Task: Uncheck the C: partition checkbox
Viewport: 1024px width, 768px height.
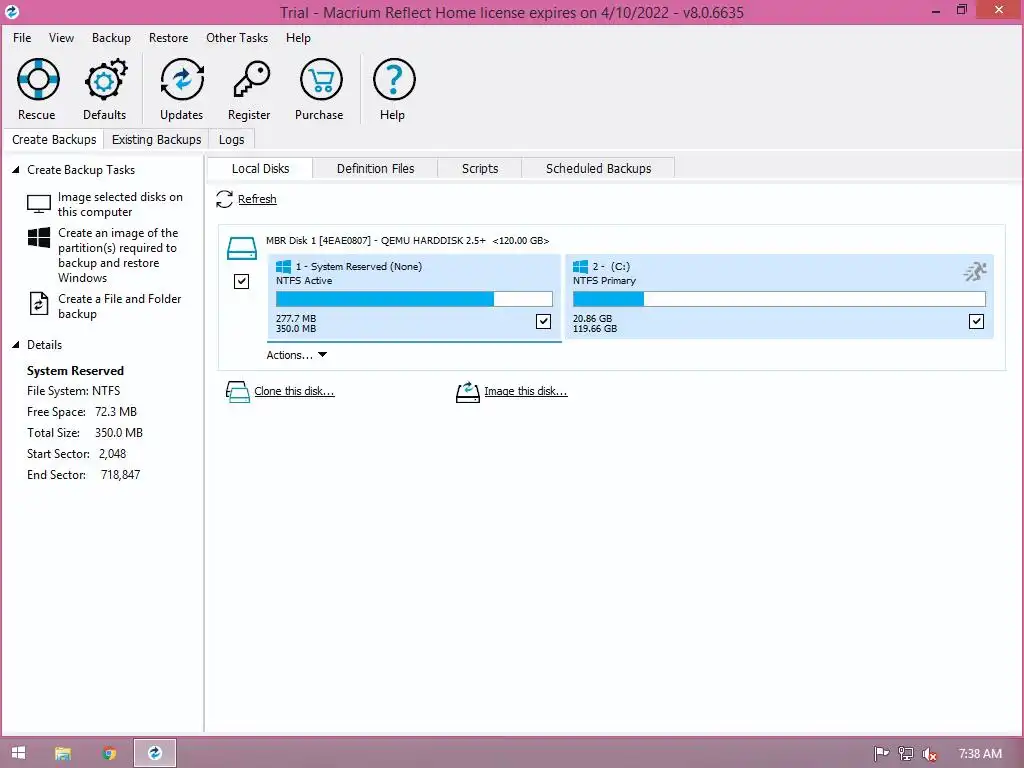Action: 976,321
